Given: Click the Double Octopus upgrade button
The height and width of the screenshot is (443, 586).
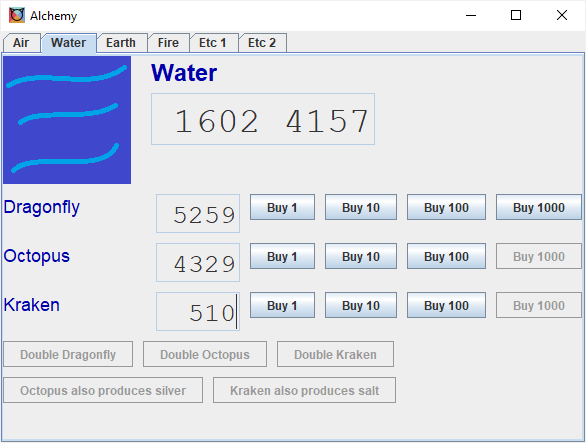Looking at the screenshot, I should (205, 354).
